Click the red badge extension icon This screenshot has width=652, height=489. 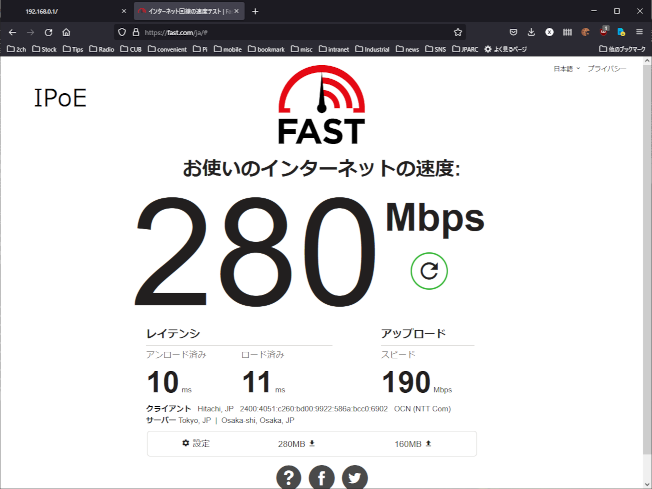tap(604, 32)
